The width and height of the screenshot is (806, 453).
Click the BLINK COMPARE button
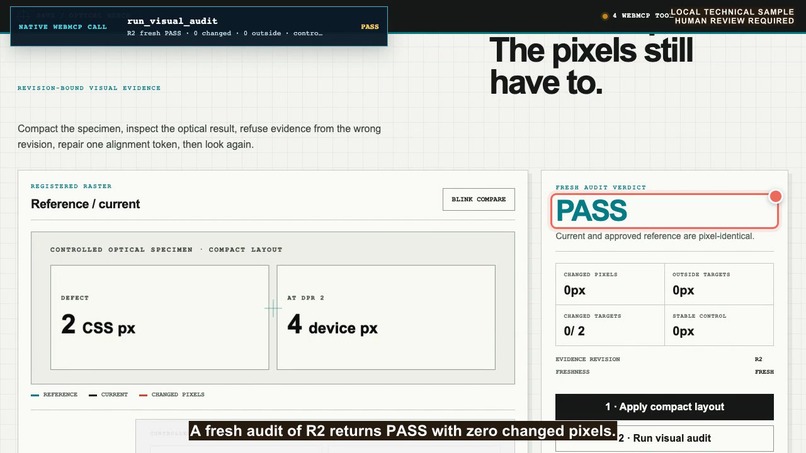[x=479, y=200]
